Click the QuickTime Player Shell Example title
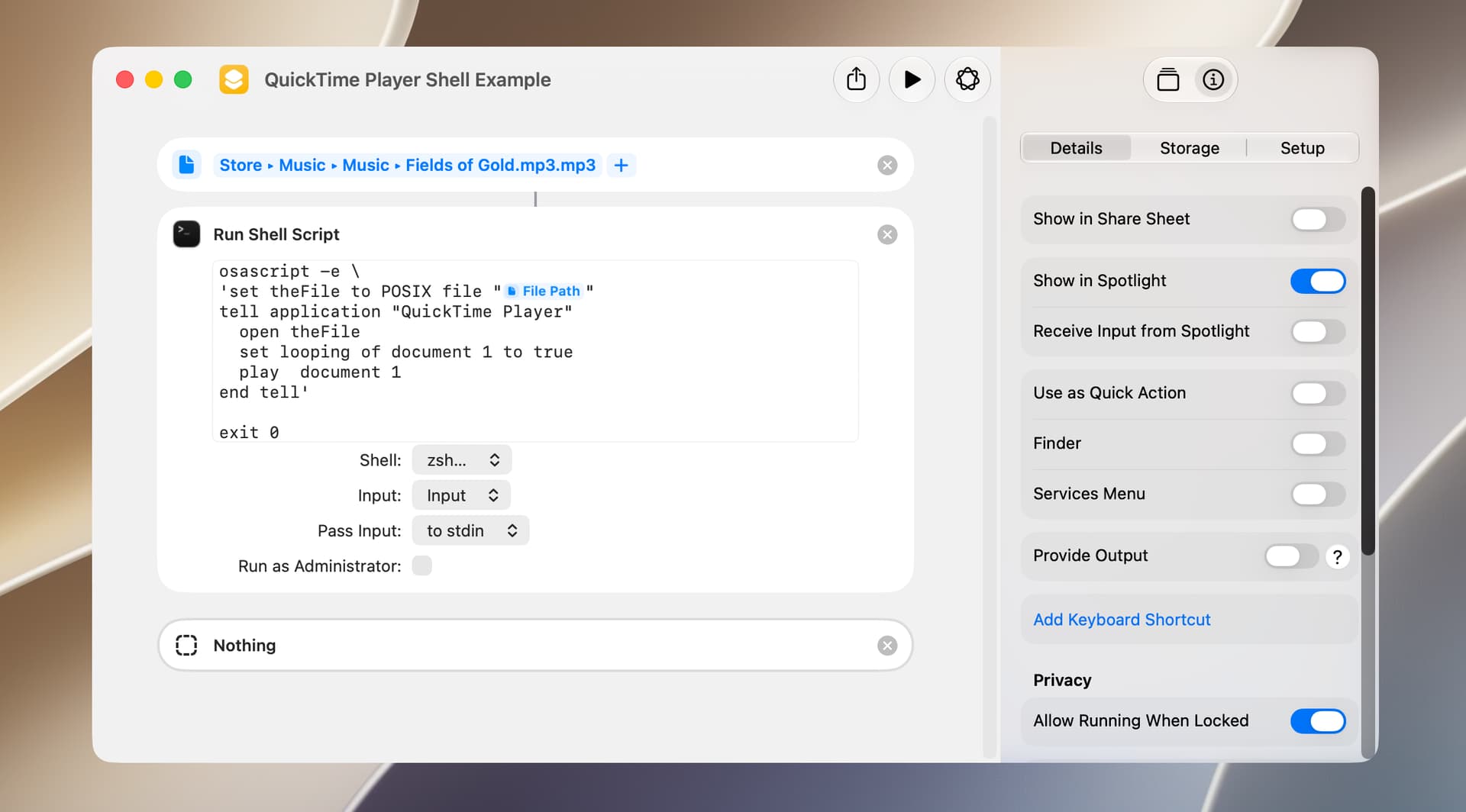The image size is (1466, 812). click(407, 79)
